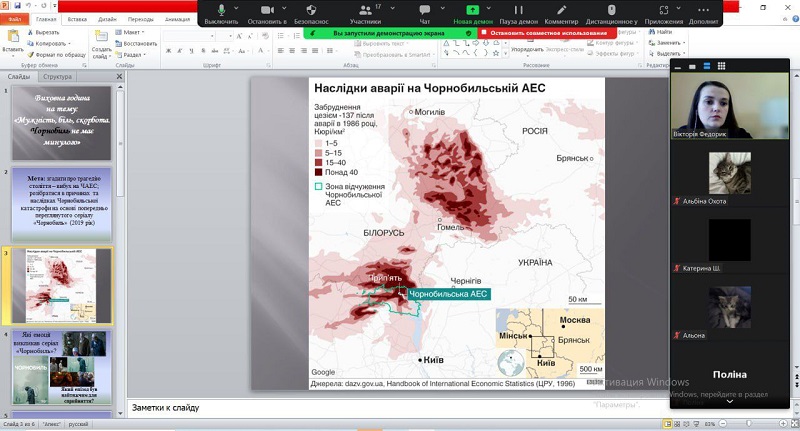Mute microphone in the Zoom toolbar

[221, 10]
